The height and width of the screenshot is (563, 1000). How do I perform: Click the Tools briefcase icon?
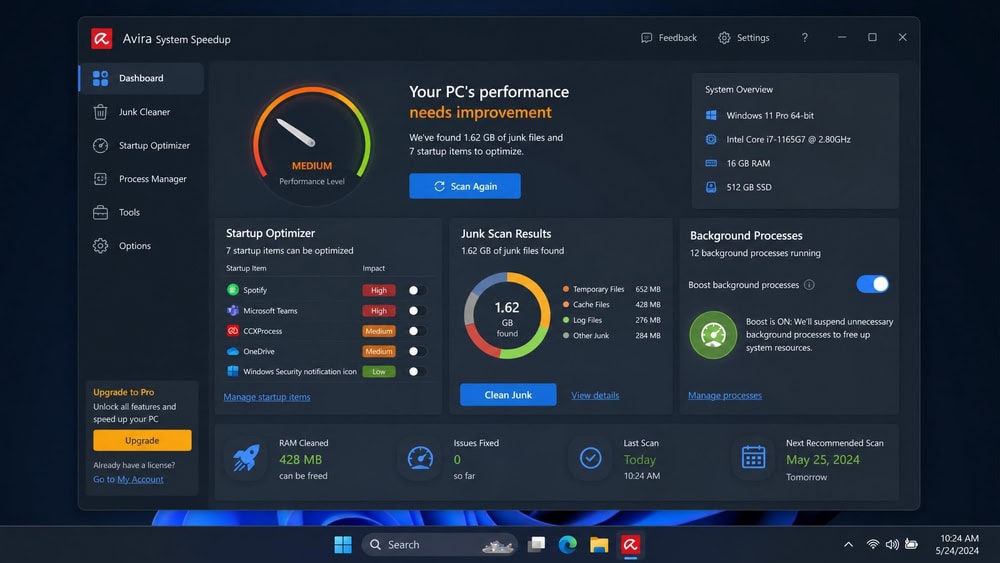[x=100, y=212]
